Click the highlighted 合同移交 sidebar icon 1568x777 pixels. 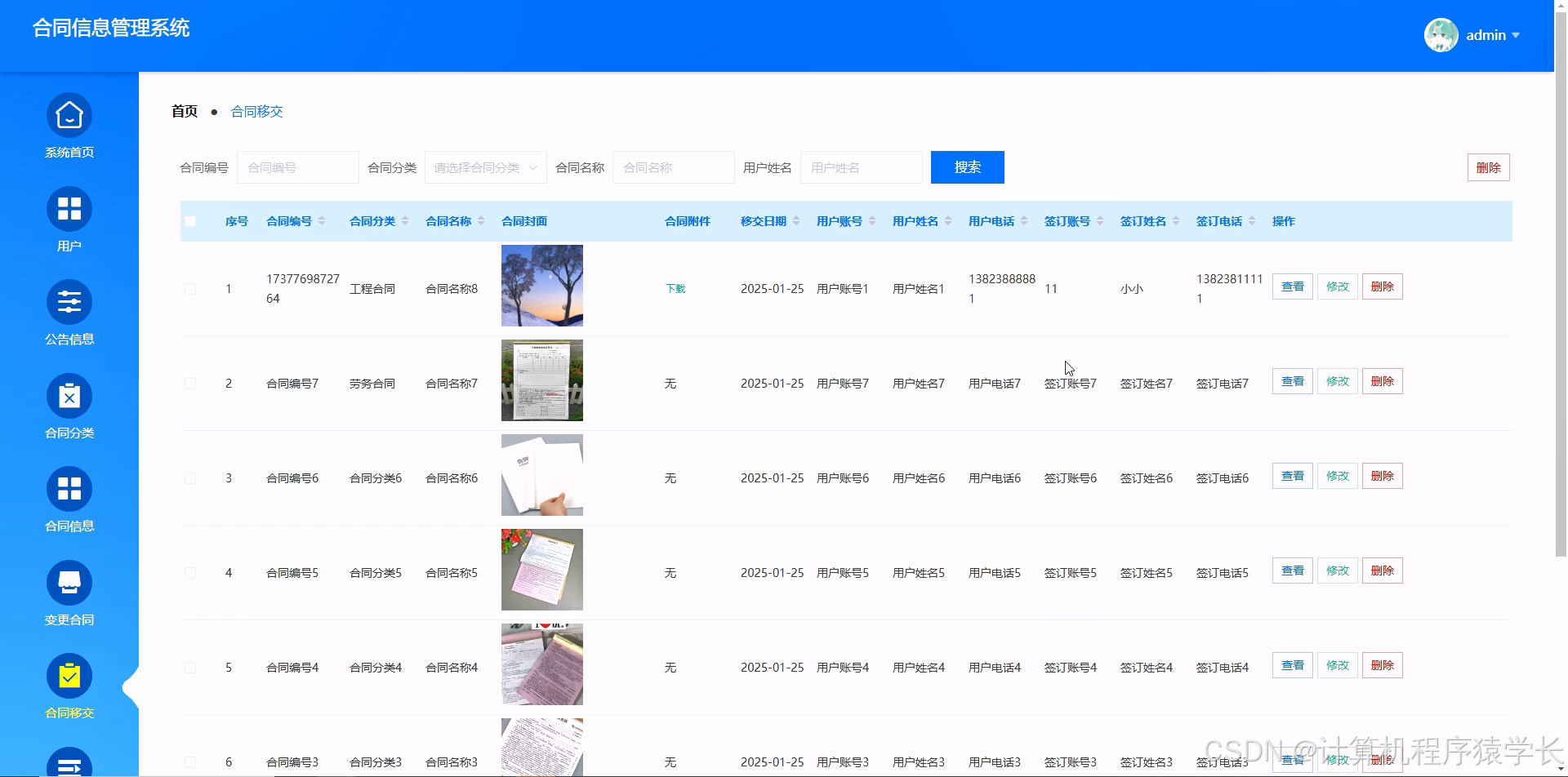(x=69, y=675)
